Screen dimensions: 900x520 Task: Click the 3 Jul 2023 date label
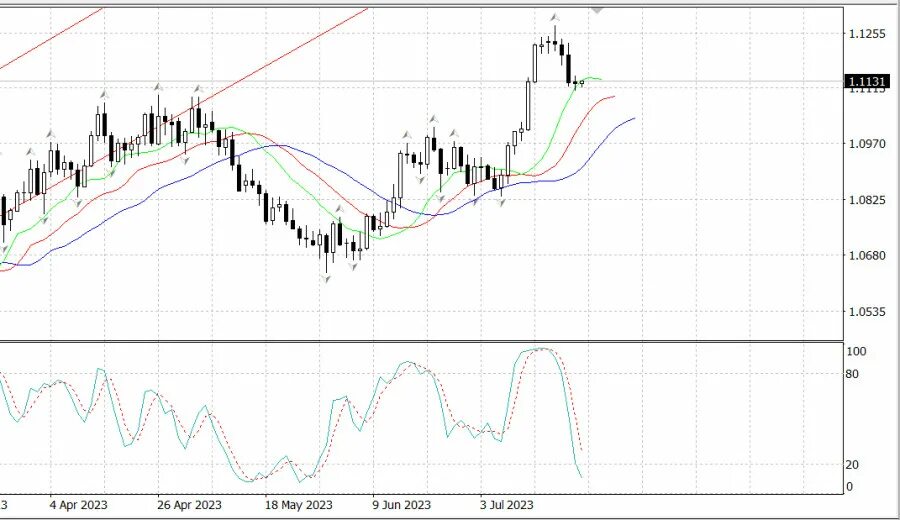point(506,505)
